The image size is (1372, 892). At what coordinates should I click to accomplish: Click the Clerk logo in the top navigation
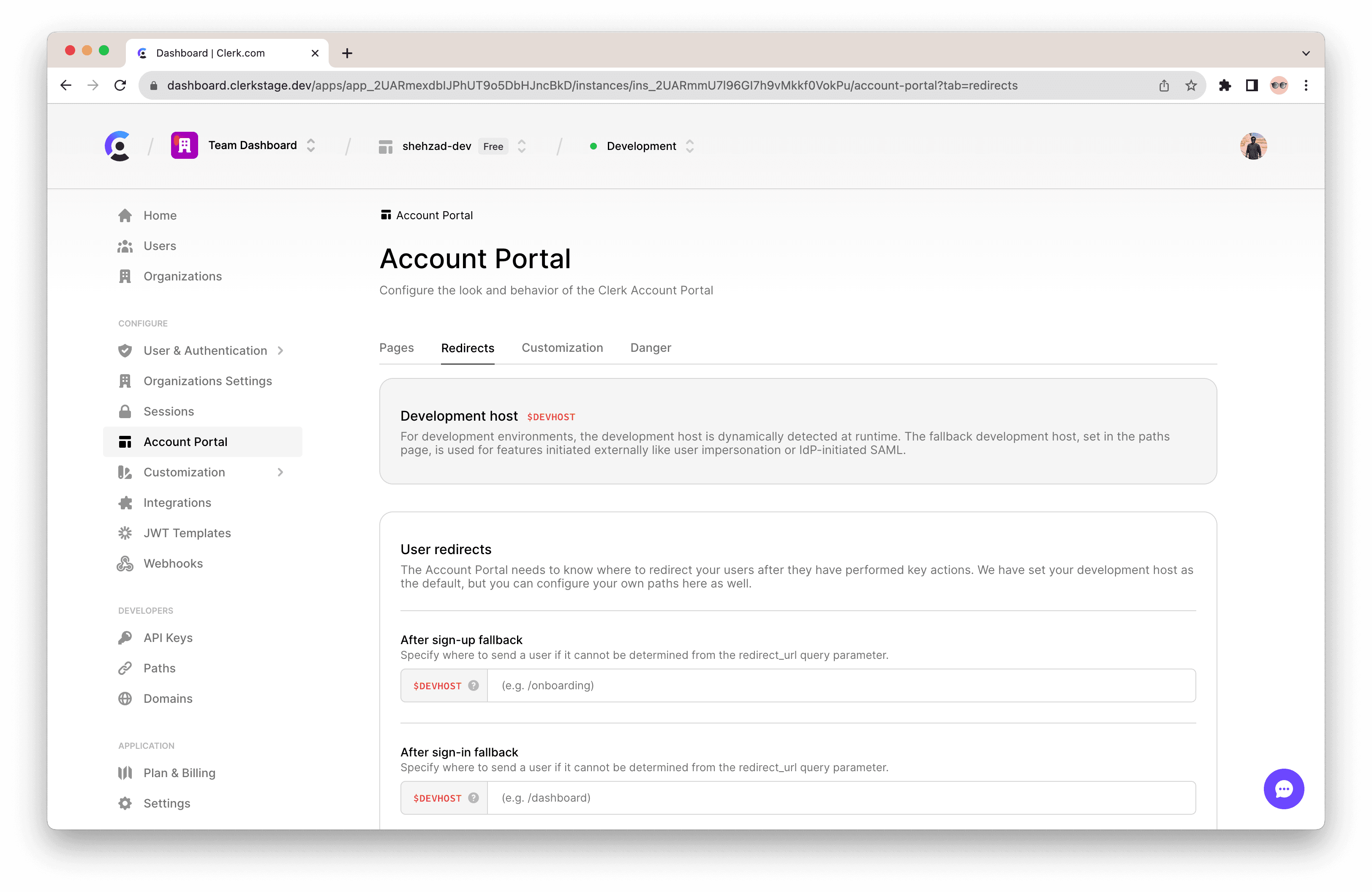pyautogui.click(x=118, y=146)
